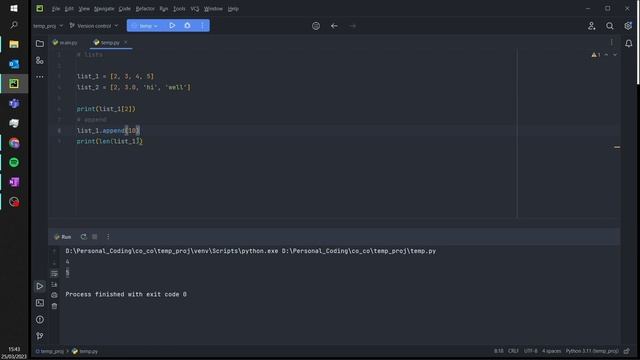Viewport: 640px width, 360px height.
Task: Rerun temp in the Run panel
Action: coord(83,237)
